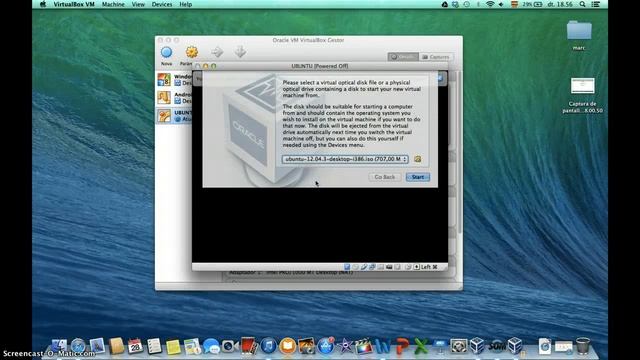Click the network indicator in VM status bar
This screenshot has height=360, width=640.
pyautogui.click(x=372, y=267)
